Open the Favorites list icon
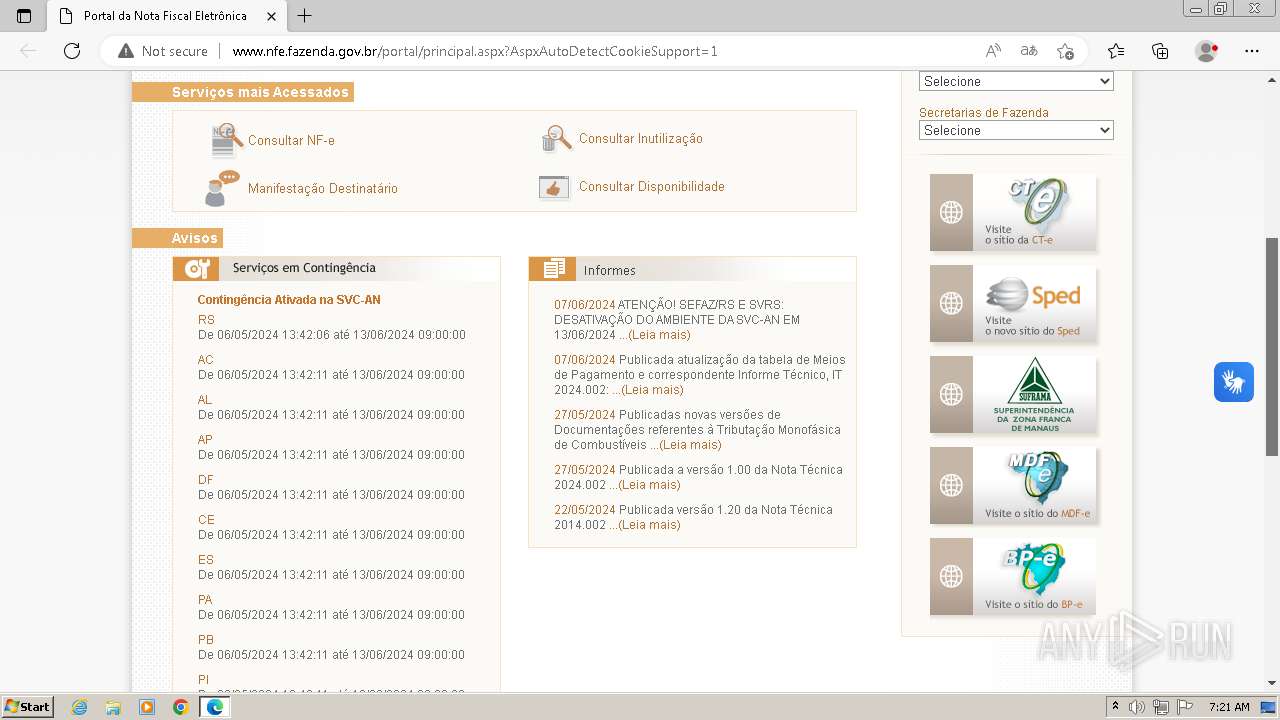The width and height of the screenshot is (1280, 720). [x=1116, y=51]
